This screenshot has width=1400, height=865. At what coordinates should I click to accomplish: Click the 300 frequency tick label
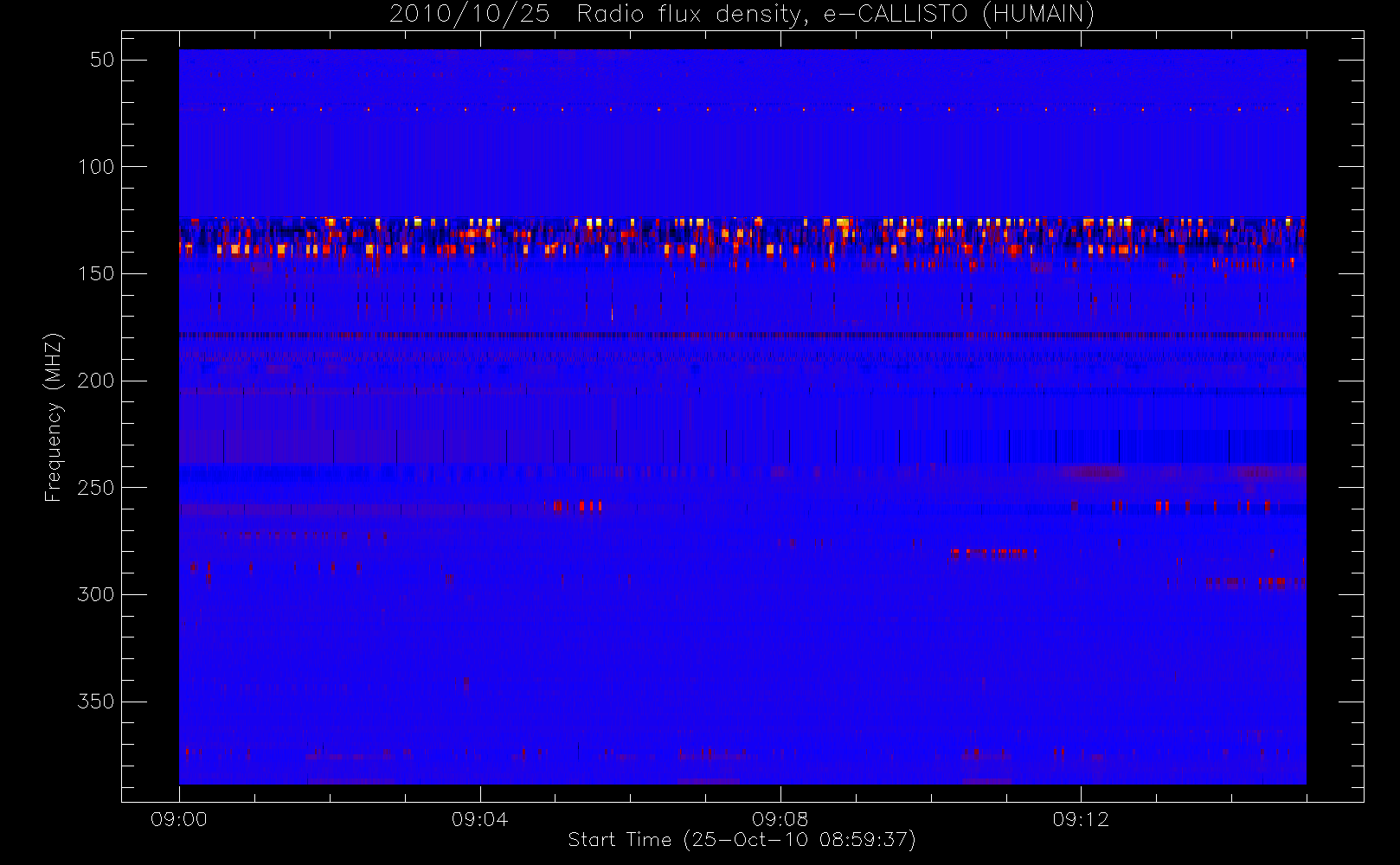96,595
